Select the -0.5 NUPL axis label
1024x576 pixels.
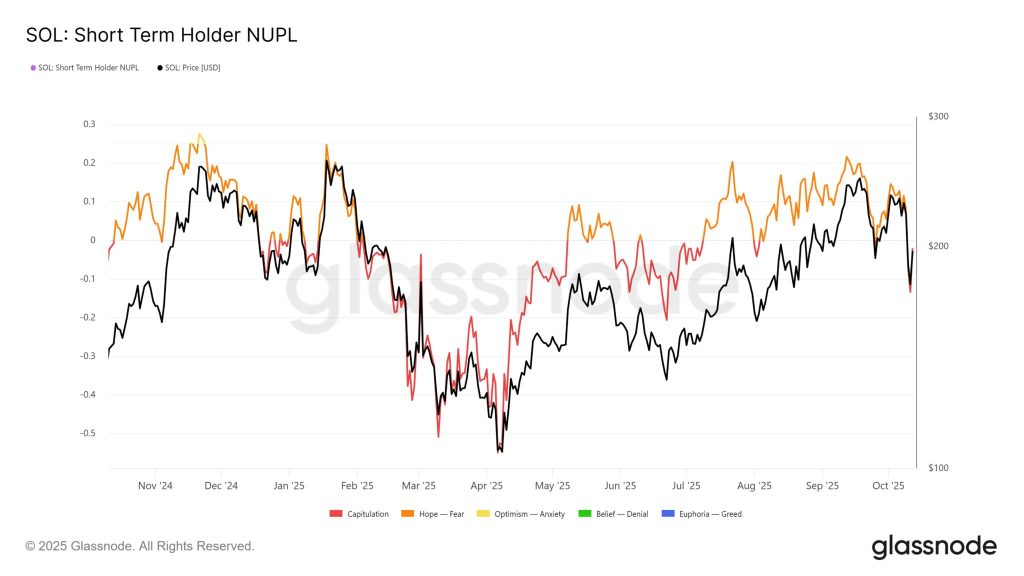[x=87, y=433]
